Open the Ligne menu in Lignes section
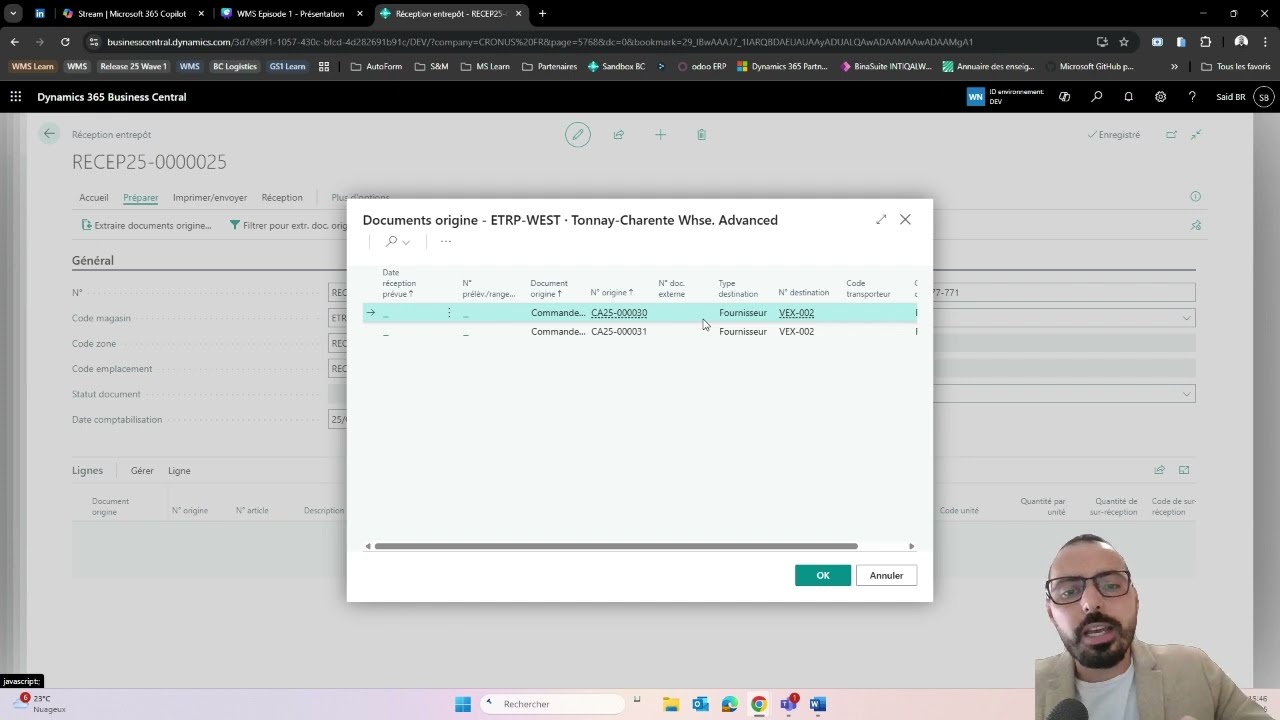 point(179,470)
